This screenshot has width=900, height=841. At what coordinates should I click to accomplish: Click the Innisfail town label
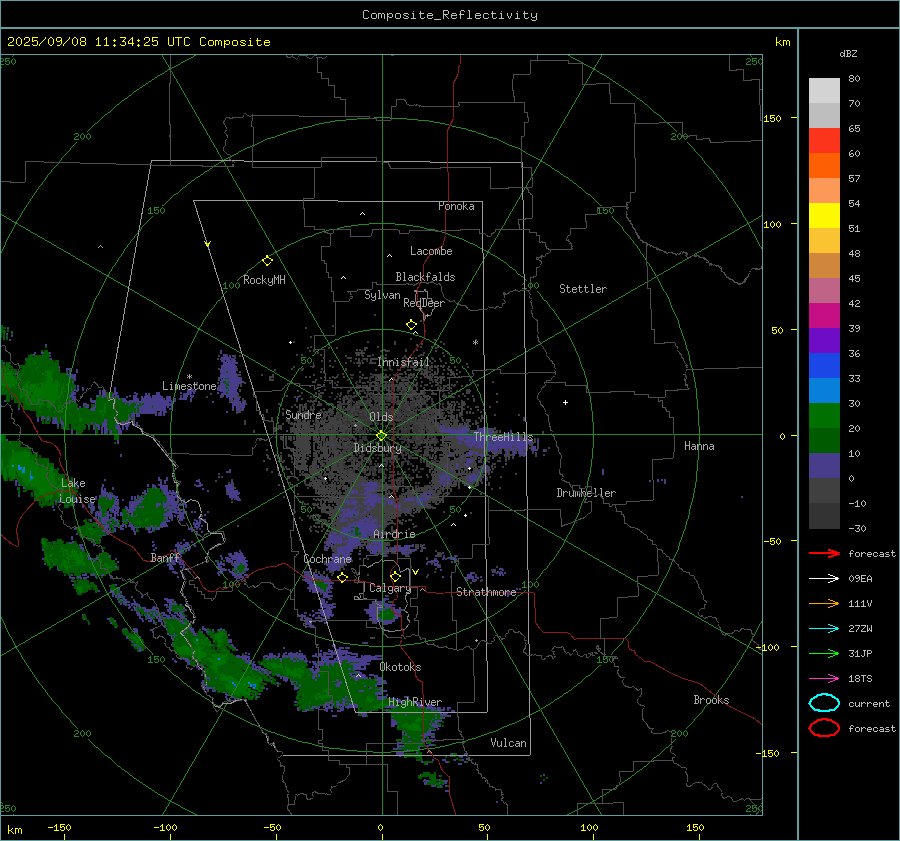pyautogui.click(x=403, y=362)
